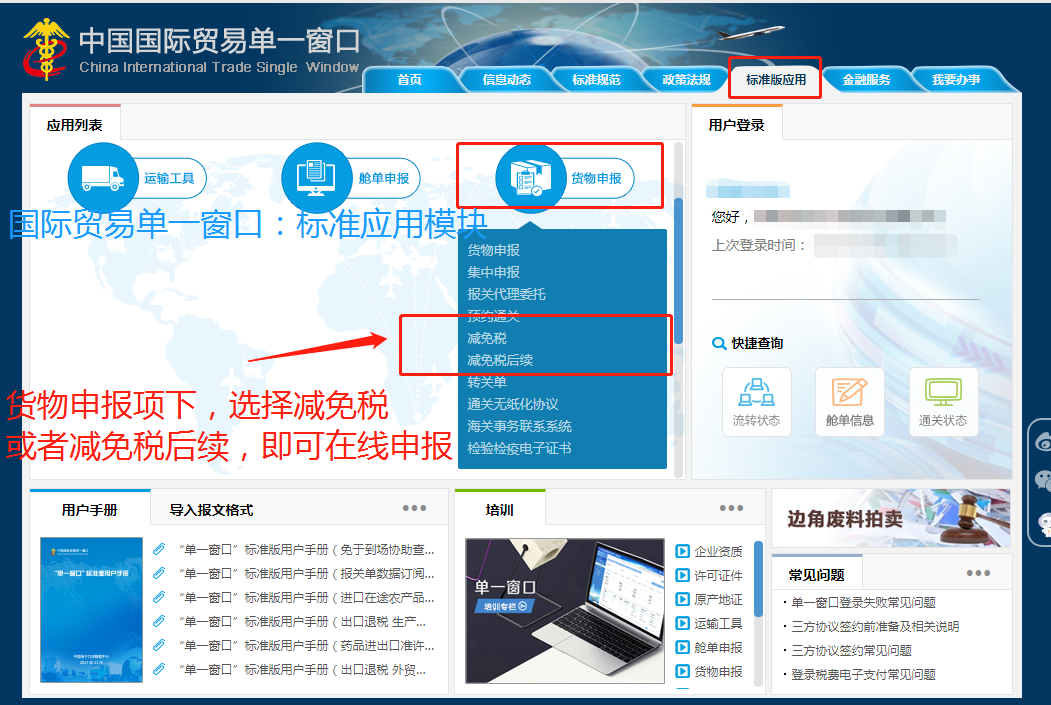Click play icon beside 许可证件 training
The image size is (1051, 705).
point(682,575)
